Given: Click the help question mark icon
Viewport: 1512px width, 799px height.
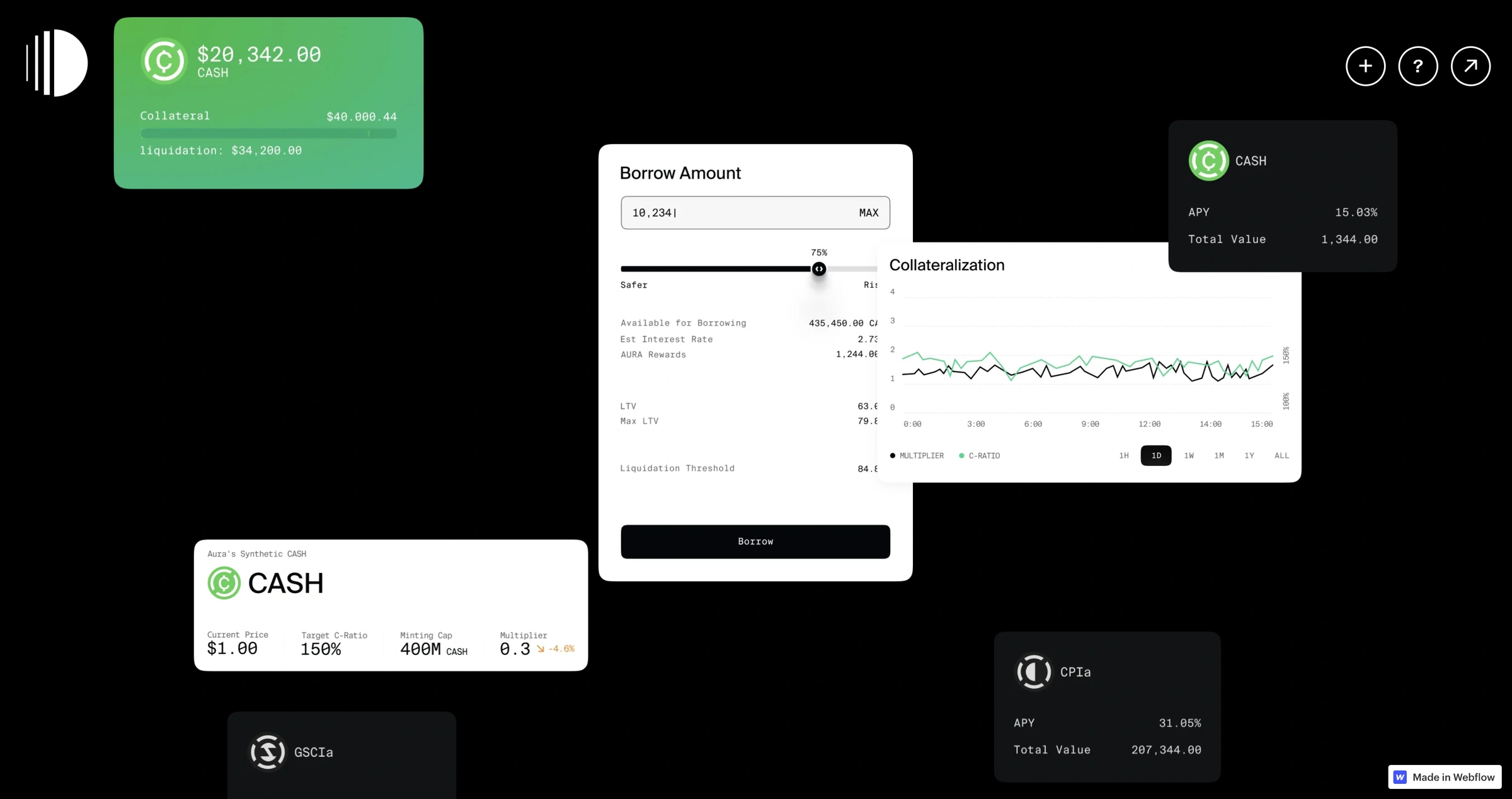Looking at the screenshot, I should (x=1418, y=66).
